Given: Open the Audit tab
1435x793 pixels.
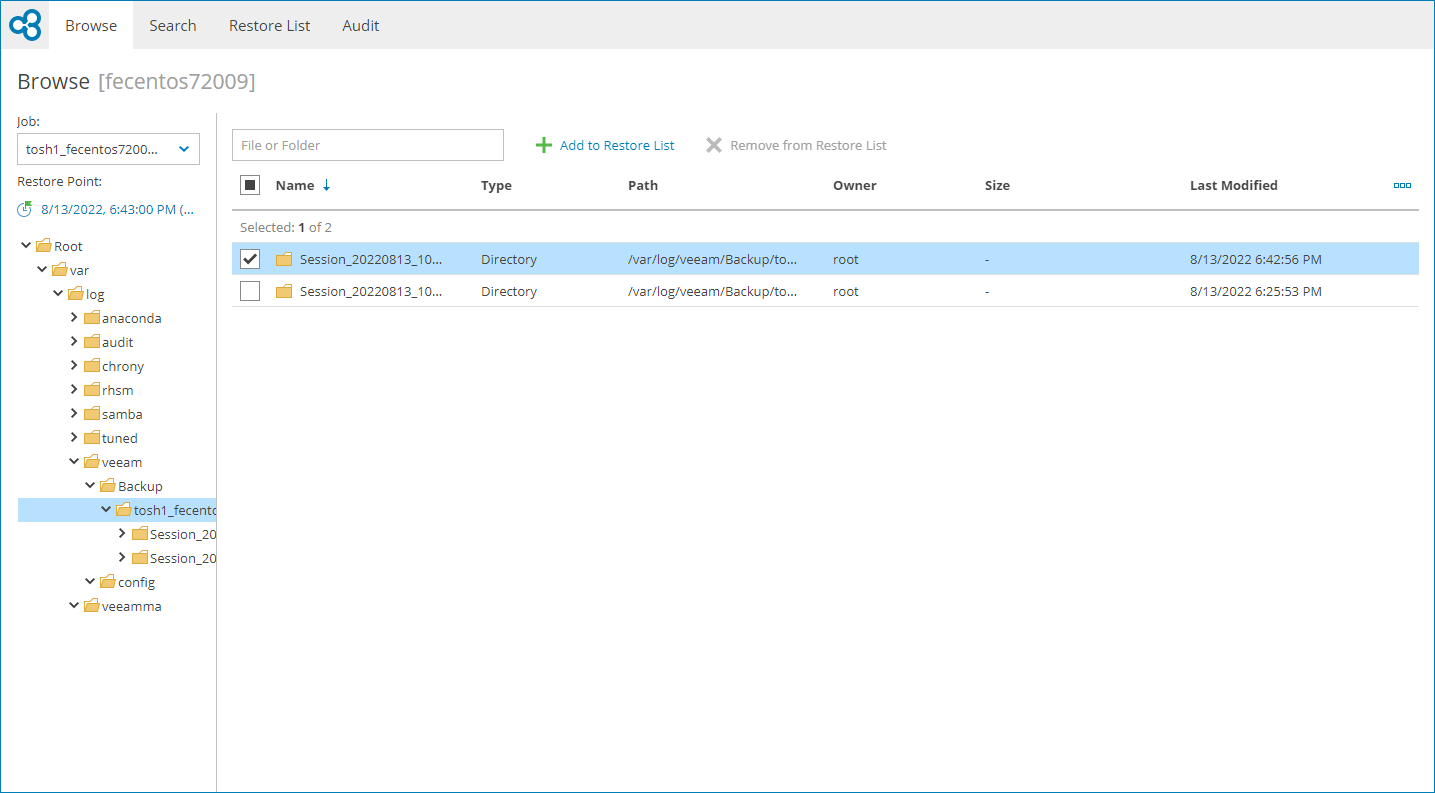Looking at the screenshot, I should tap(360, 25).
